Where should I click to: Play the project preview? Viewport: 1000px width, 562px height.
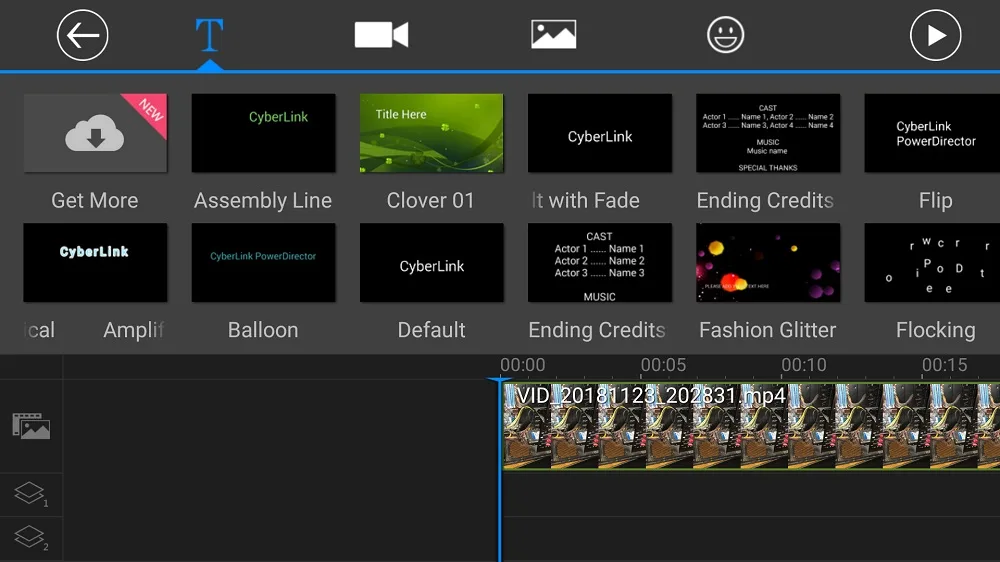(x=935, y=35)
